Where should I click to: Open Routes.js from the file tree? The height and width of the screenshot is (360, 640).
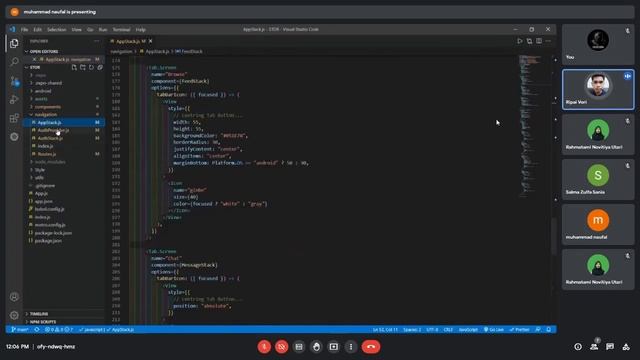(64, 154)
